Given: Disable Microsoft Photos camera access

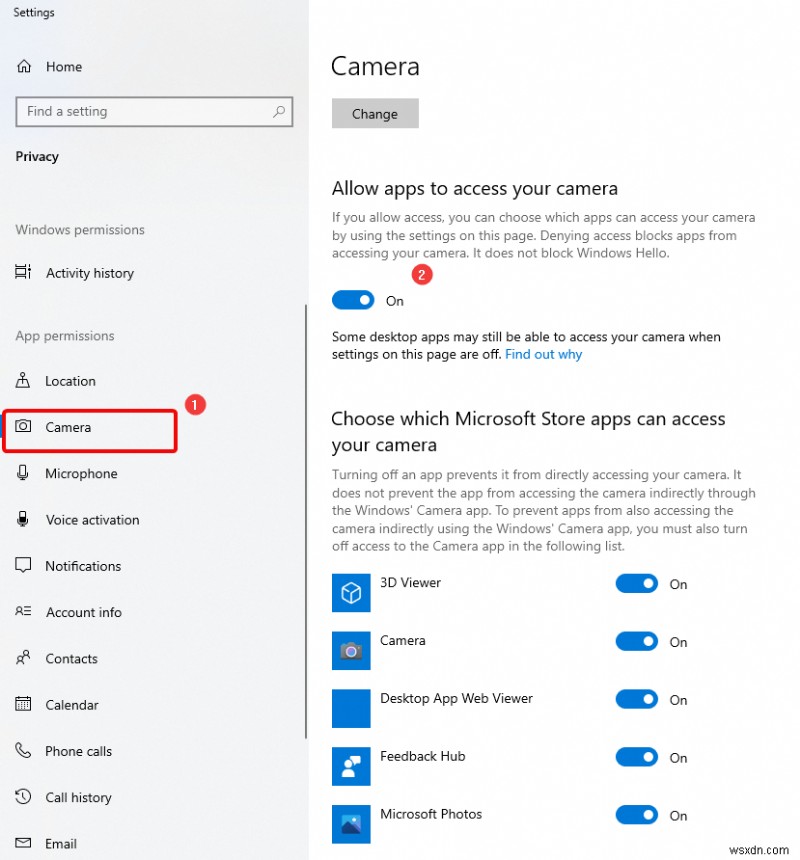Looking at the screenshot, I should [637, 815].
